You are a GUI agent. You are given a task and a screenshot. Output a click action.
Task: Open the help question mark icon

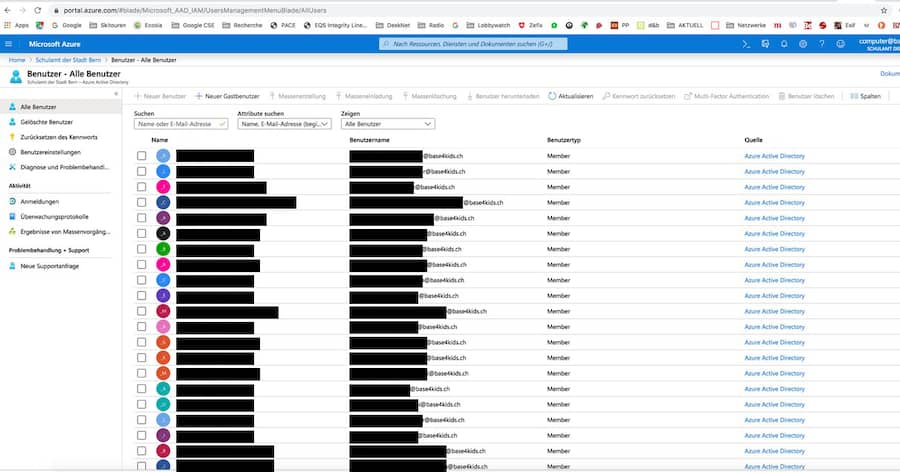(x=821, y=44)
